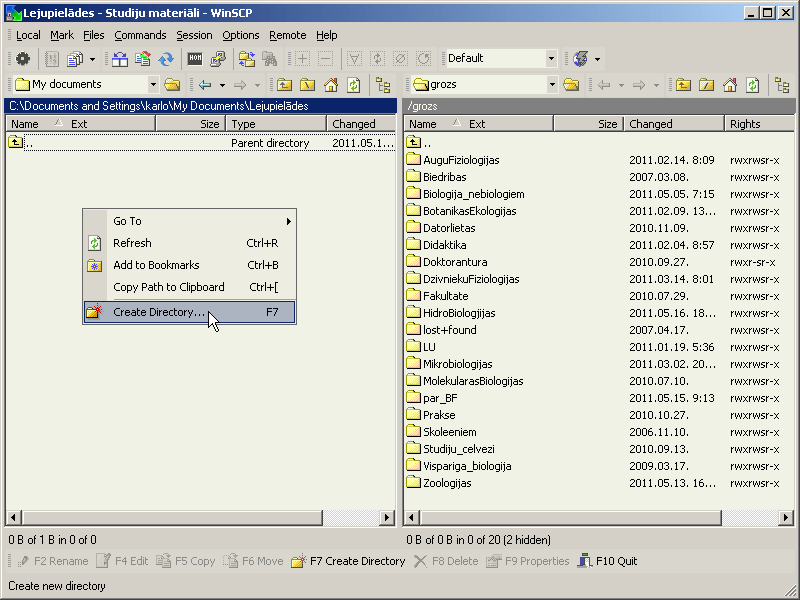Open the Commands menu

pos(140,35)
